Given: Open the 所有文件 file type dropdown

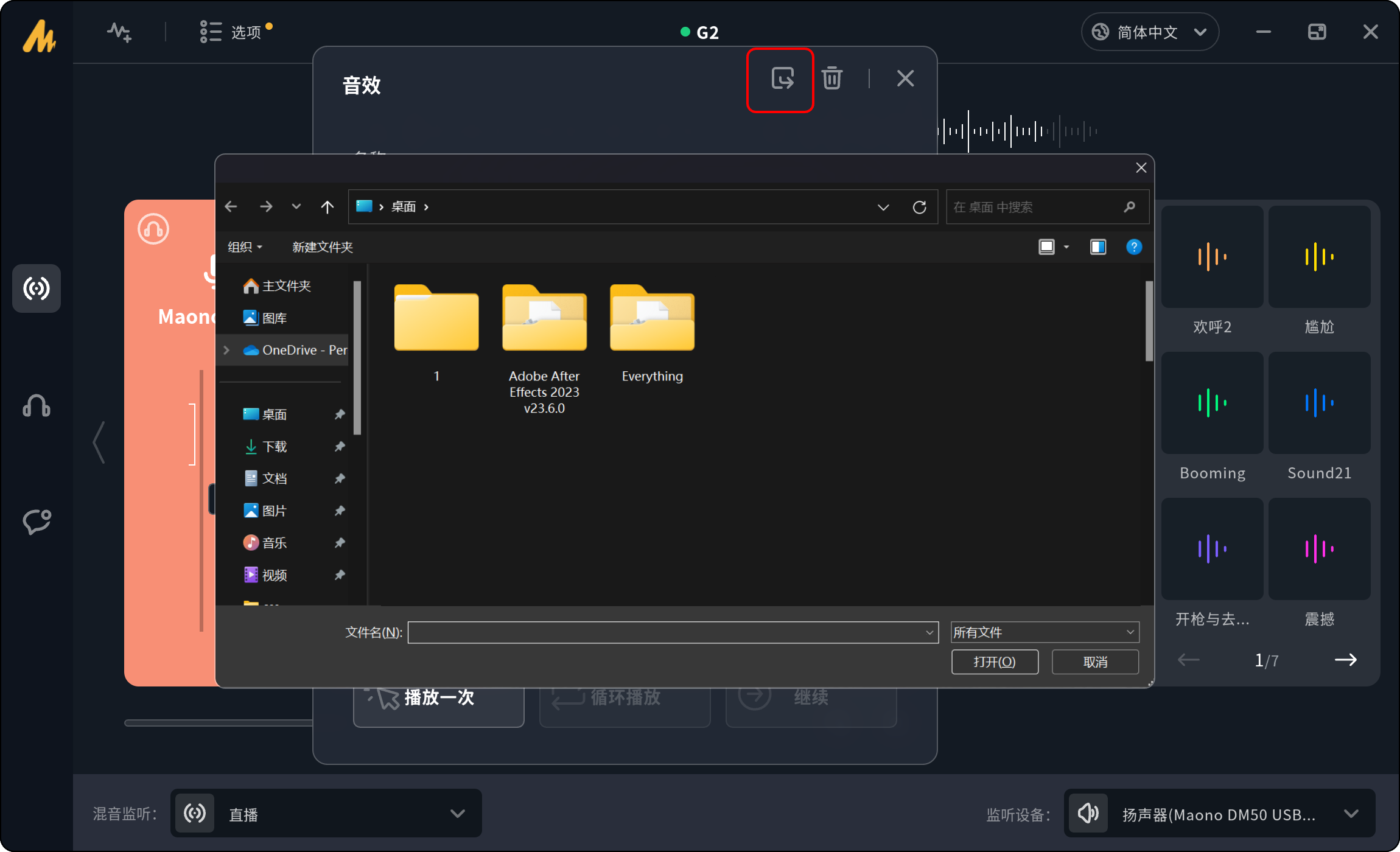Looking at the screenshot, I should 1045,632.
